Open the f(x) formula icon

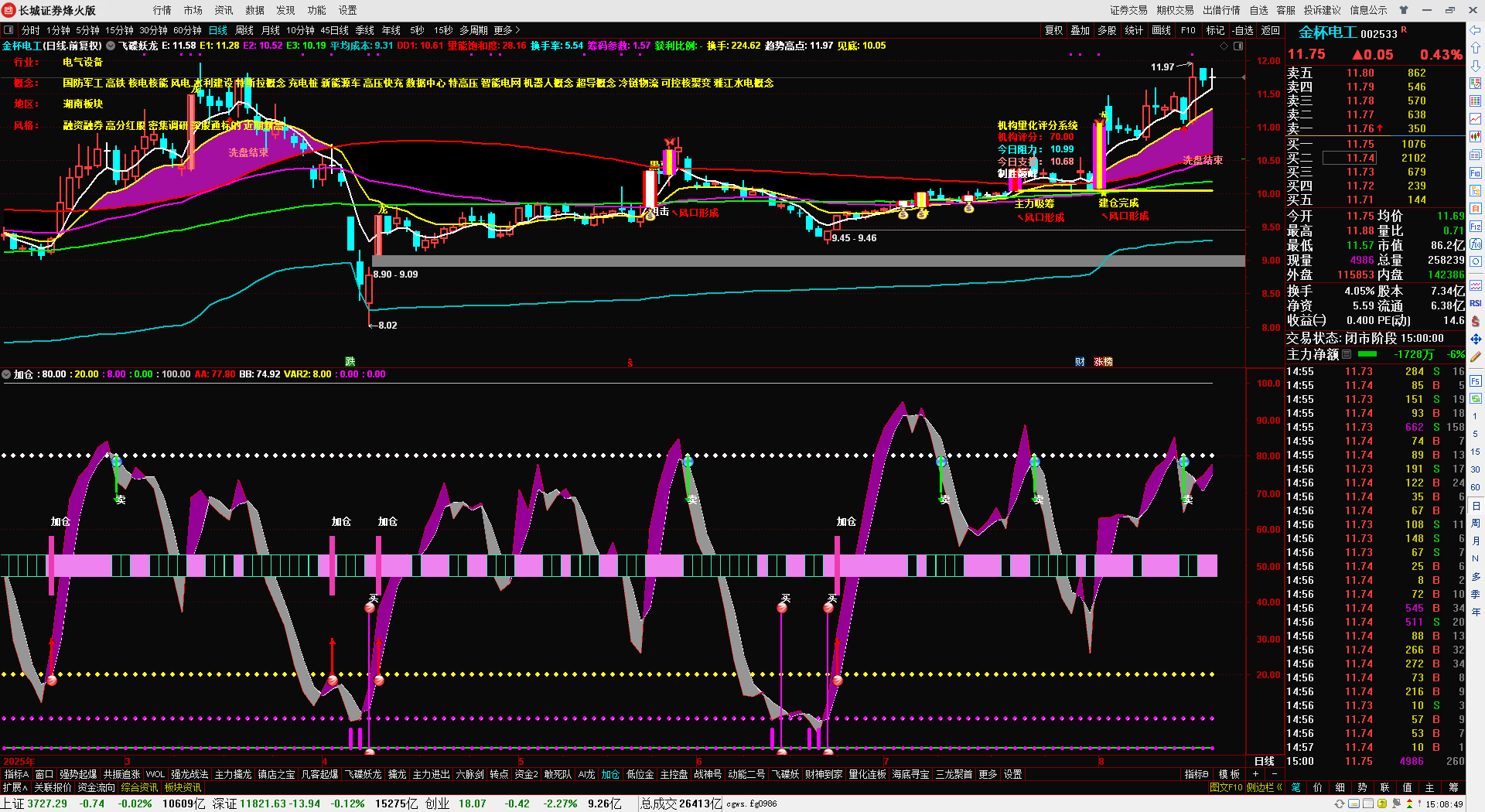pyautogui.click(x=1476, y=244)
